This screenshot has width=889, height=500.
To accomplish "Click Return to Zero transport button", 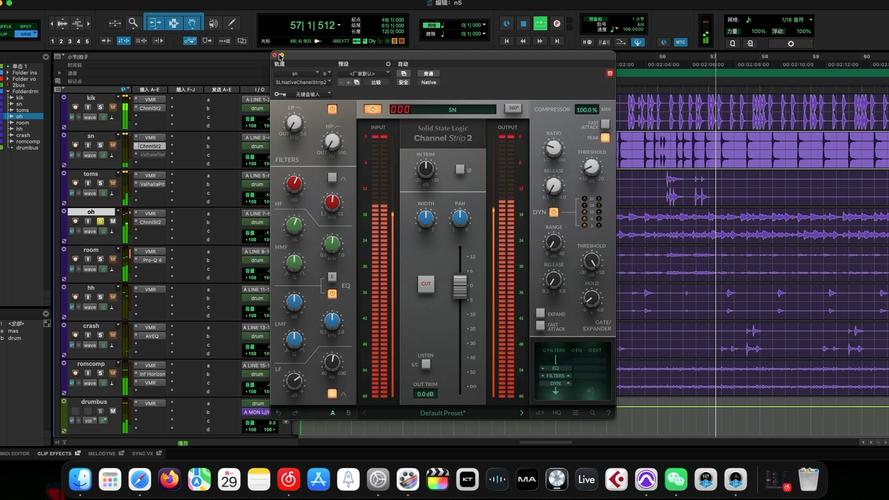I will click(x=506, y=41).
